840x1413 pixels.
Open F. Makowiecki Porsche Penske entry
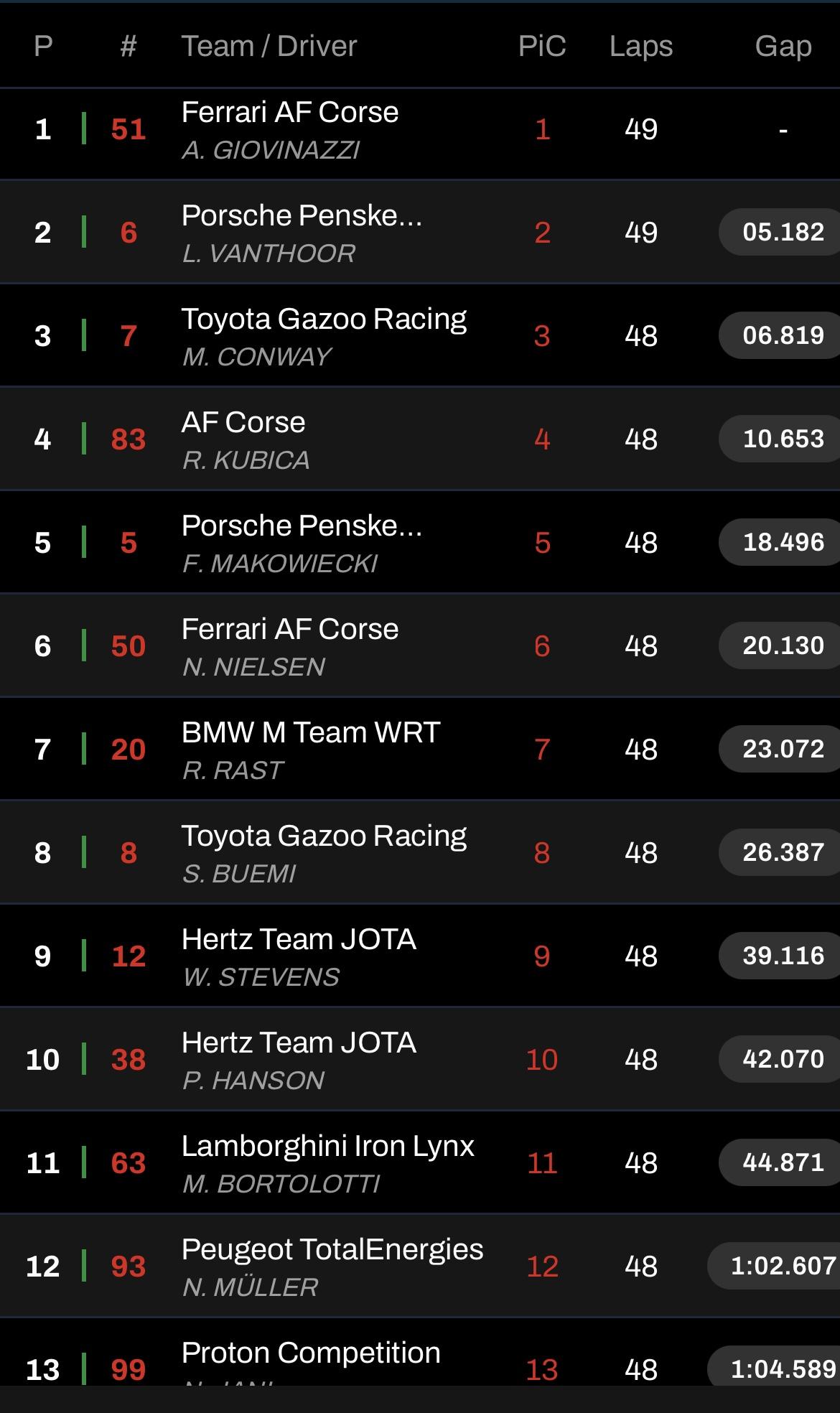420,543
